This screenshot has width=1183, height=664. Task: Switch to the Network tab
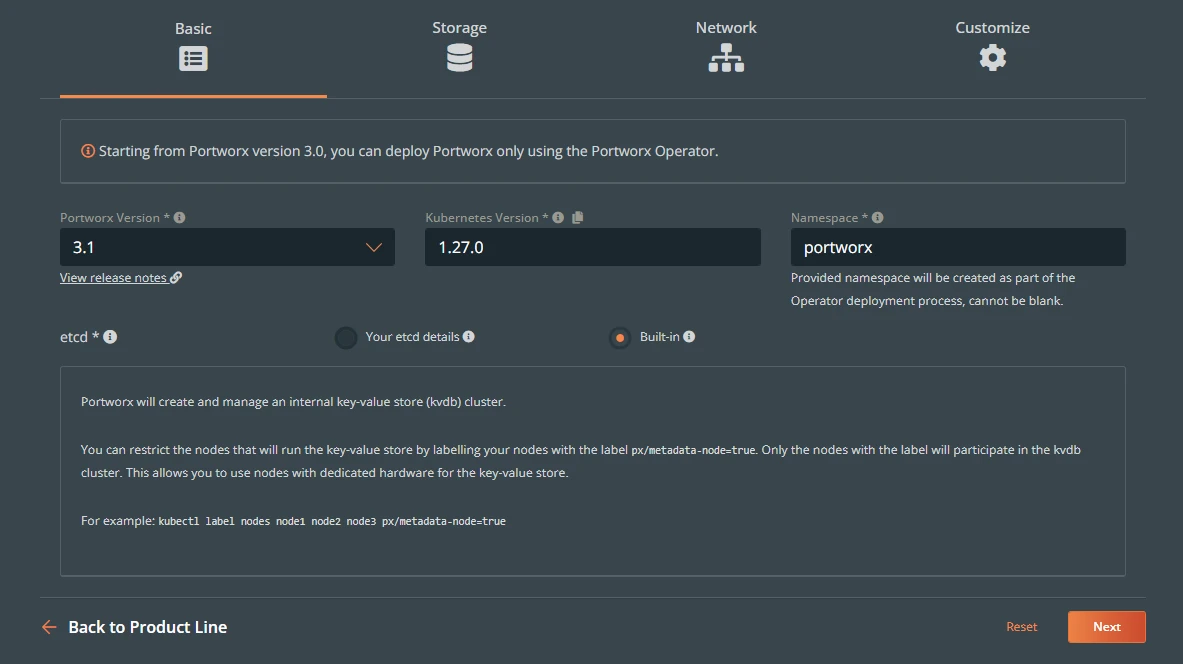click(x=726, y=50)
